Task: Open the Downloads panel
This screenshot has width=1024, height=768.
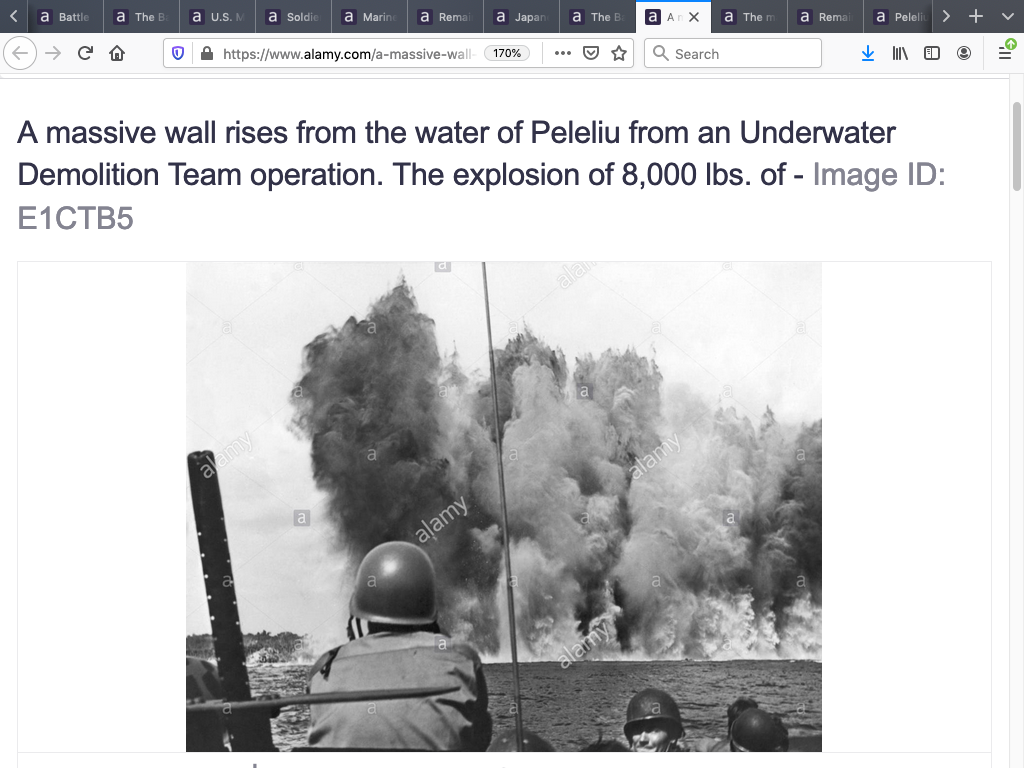Action: coord(868,53)
